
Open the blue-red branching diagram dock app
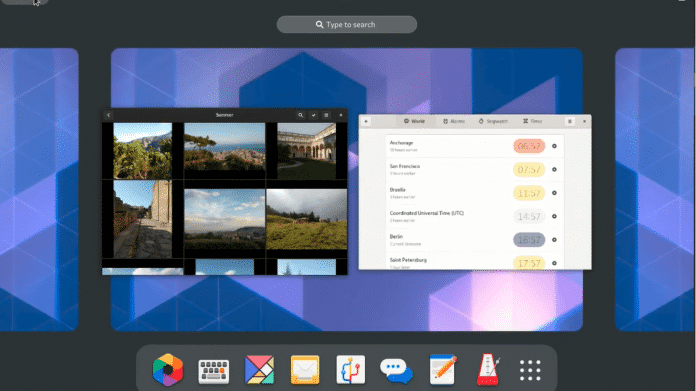pos(351,370)
